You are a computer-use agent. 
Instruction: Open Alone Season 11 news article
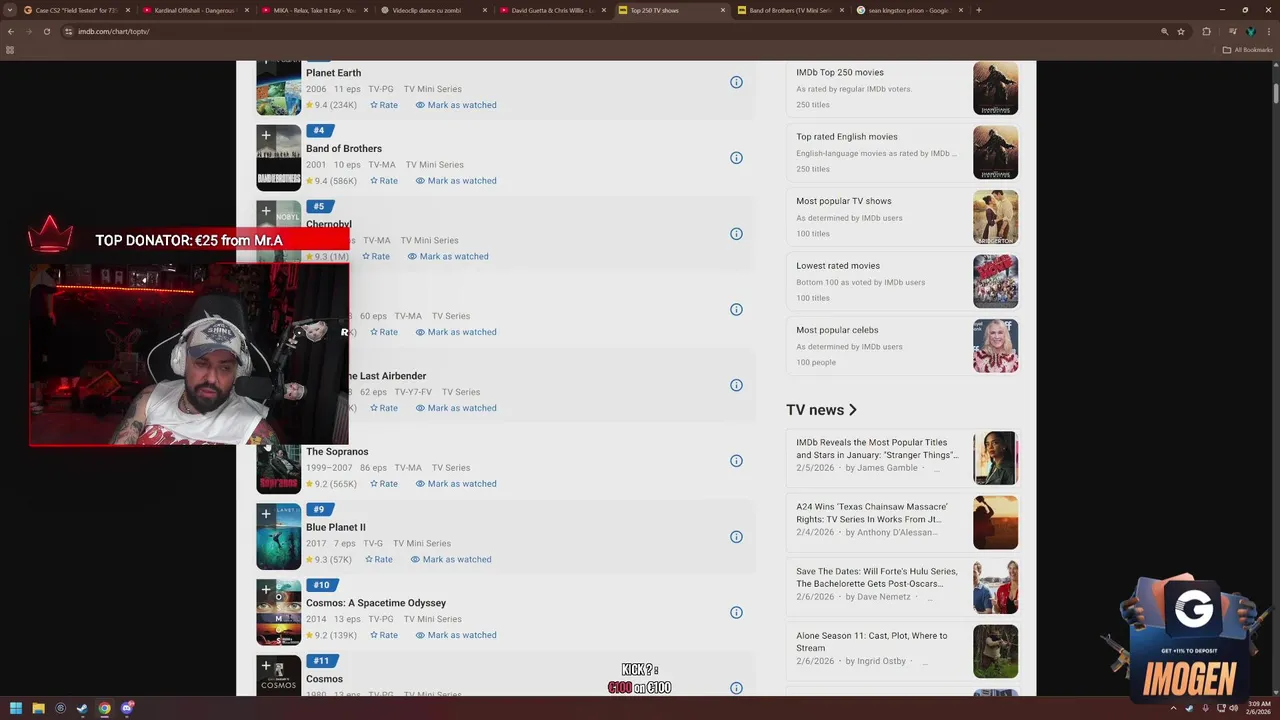click(x=872, y=642)
